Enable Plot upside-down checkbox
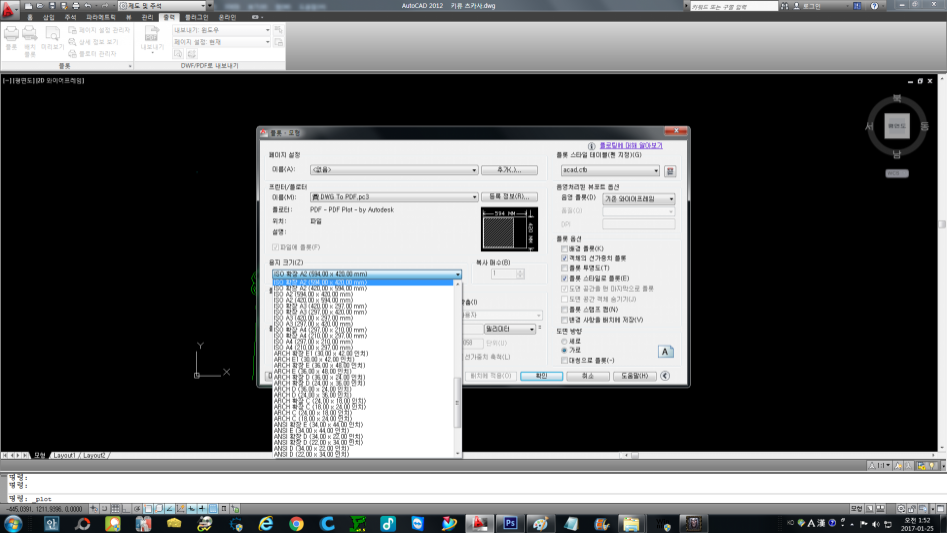Image resolution: width=947 pixels, height=533 pixels. pos(565,360)
